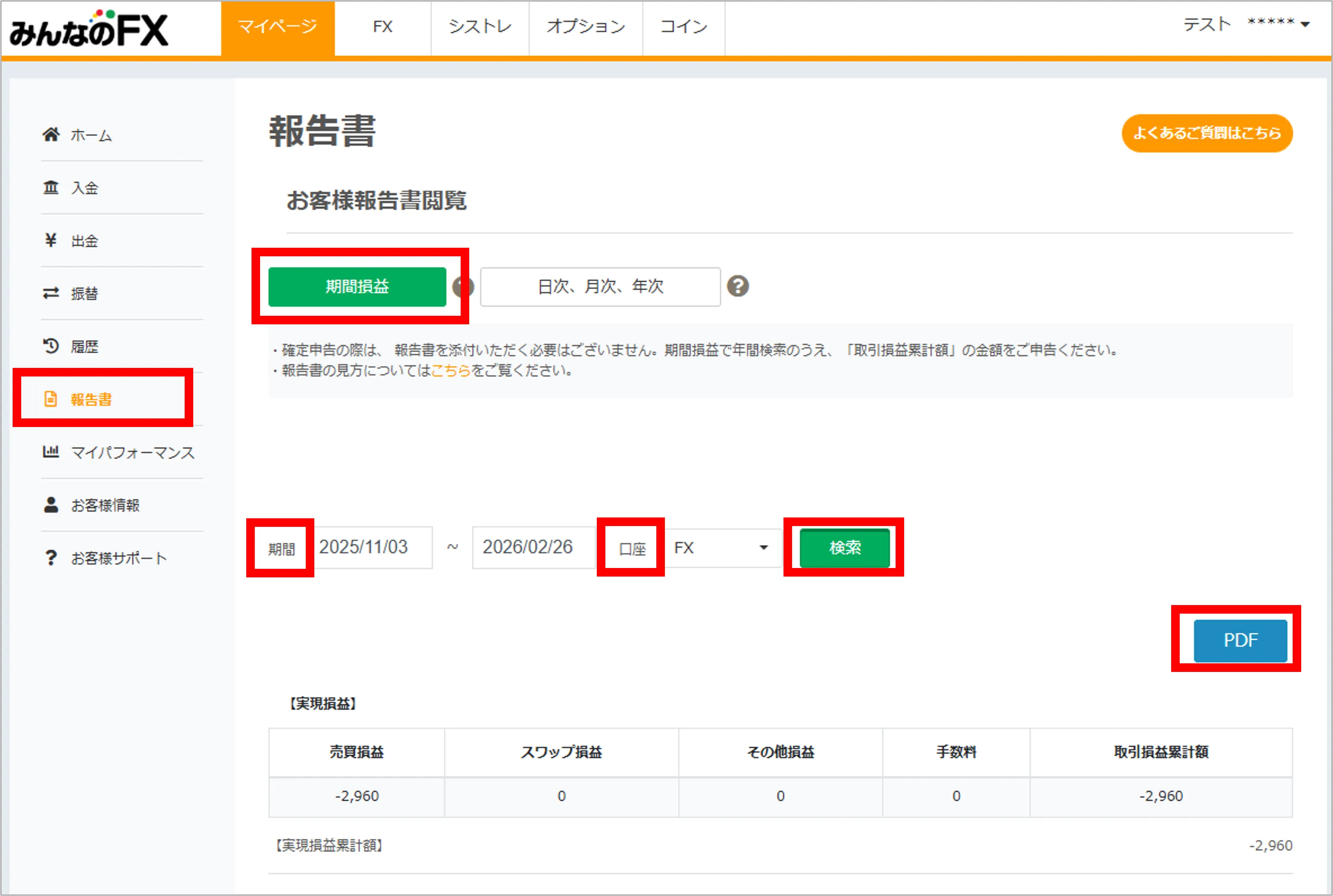
Task: Click the person icon beside お客様情報
Action: pyautogui.click(x=51, y=505)
